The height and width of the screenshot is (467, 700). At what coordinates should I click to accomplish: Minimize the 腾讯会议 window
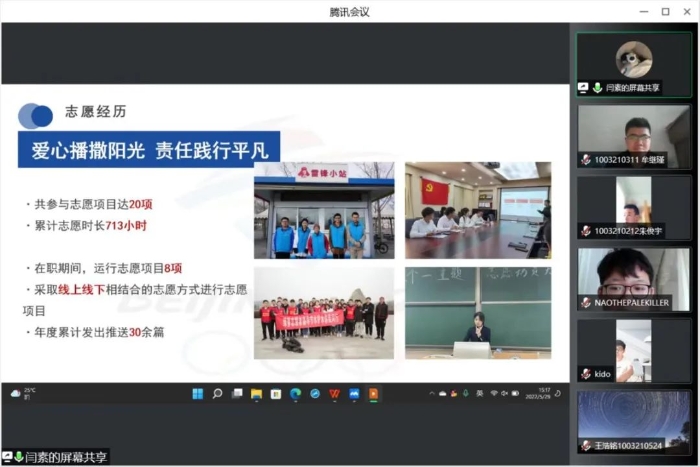644,12
